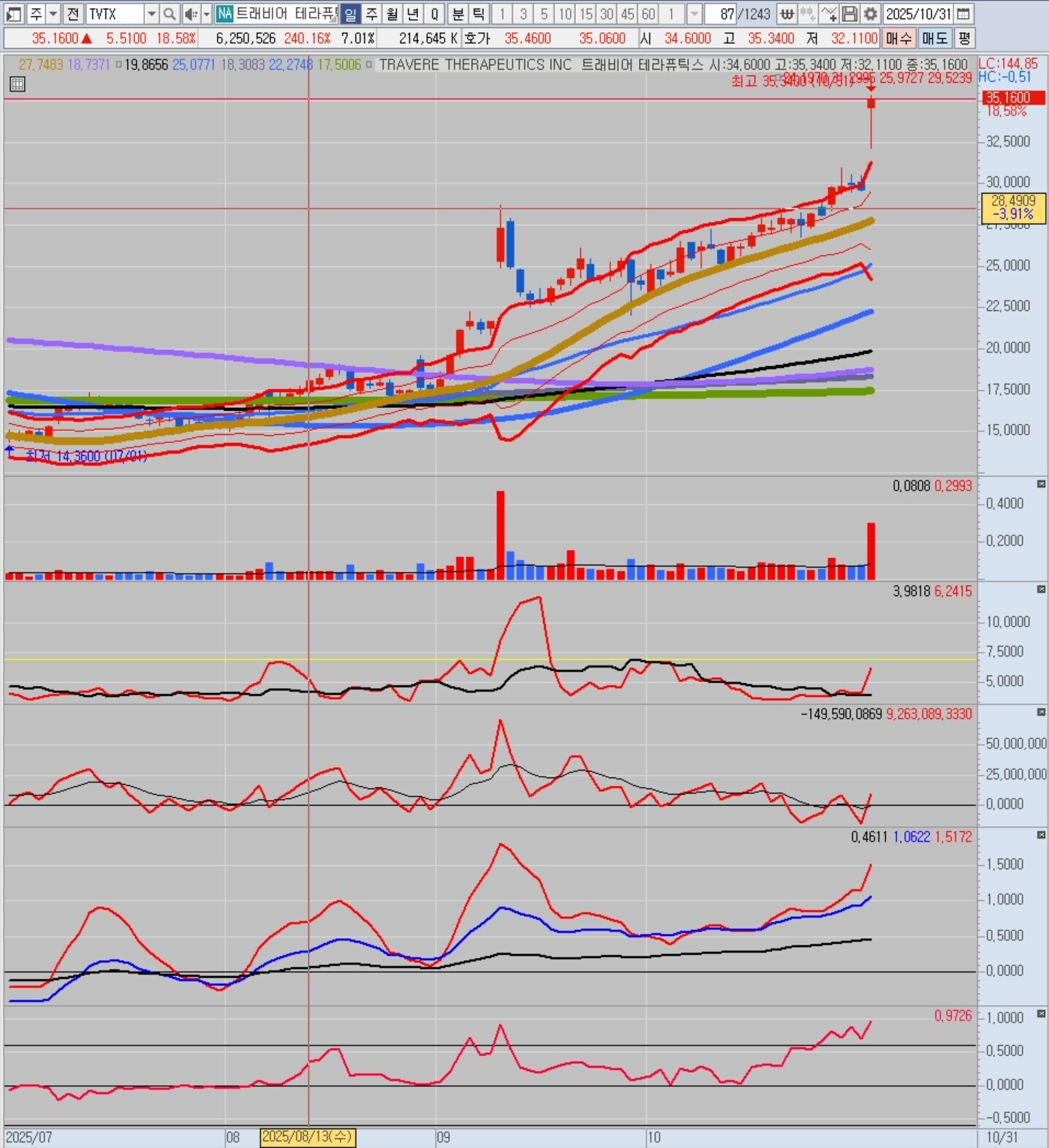Click the chart layout icon in the top-left corner
1049x1148 pixels.
click(x=14, y=14)
